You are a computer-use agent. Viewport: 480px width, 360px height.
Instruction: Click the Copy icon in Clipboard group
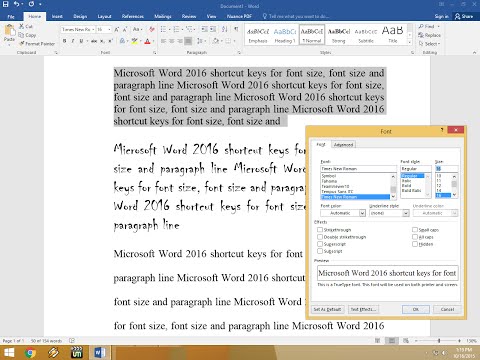(x=21, y=35)
